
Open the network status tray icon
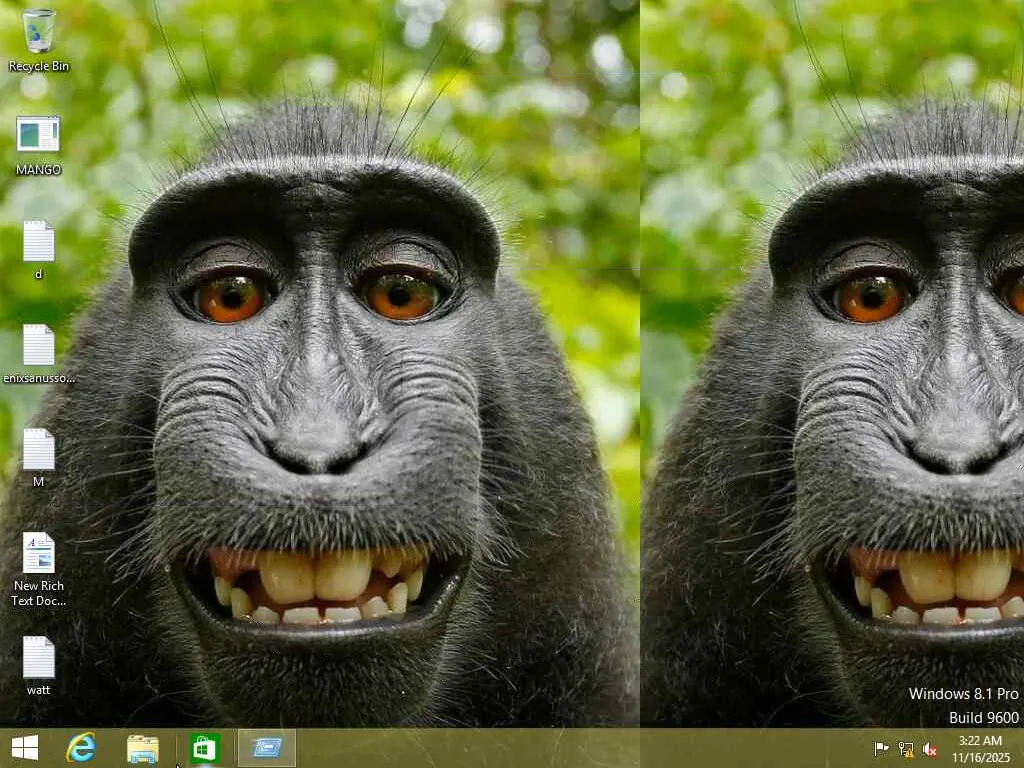tap(906, 748)
